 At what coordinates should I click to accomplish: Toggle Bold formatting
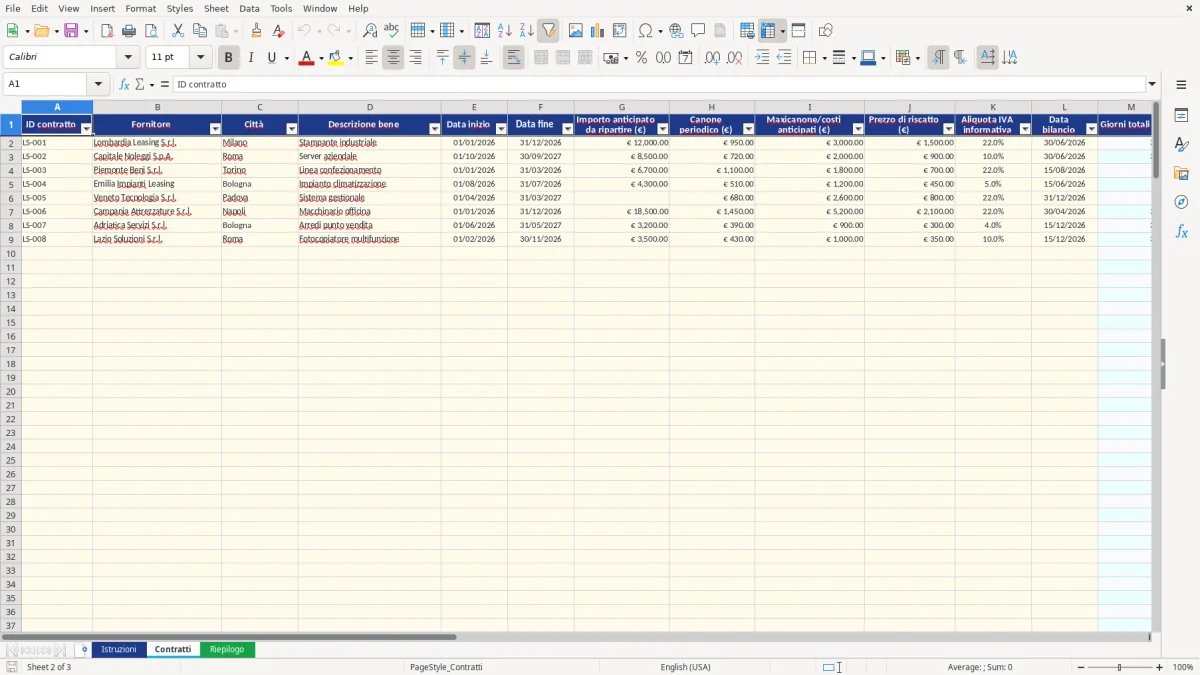tap(228, 58)
